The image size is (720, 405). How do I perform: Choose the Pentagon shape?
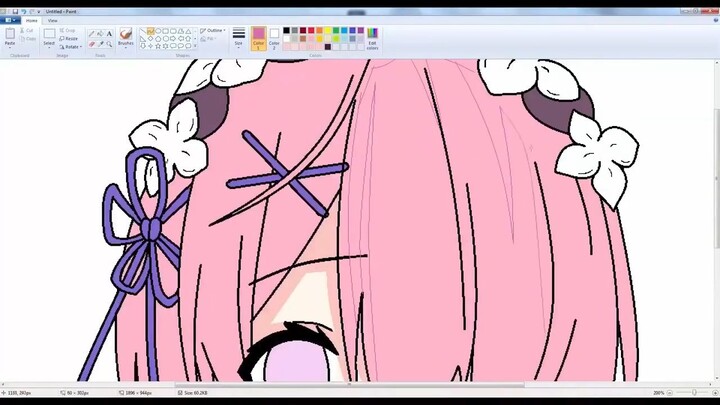(158, 39)
